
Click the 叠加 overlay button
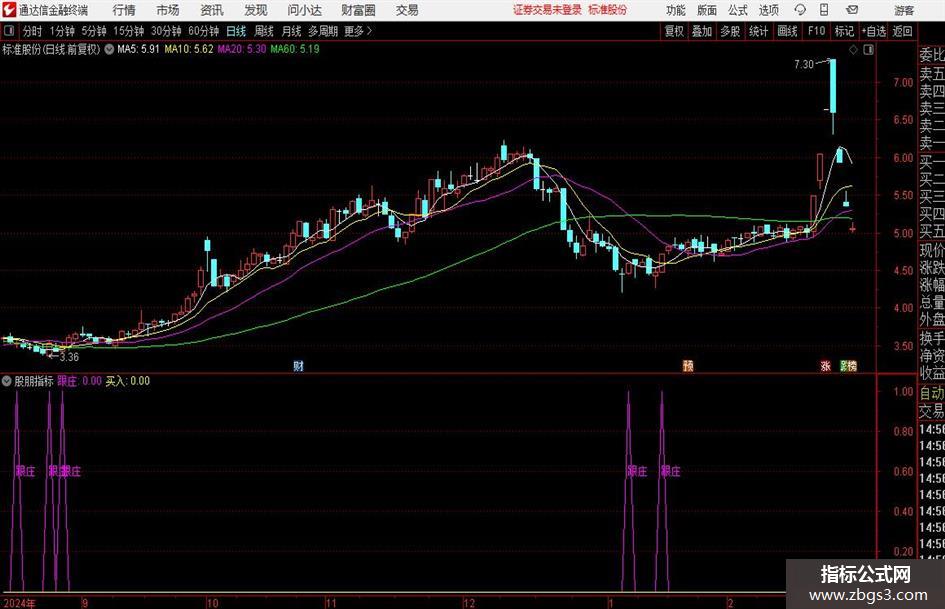(x=702, y=31)
